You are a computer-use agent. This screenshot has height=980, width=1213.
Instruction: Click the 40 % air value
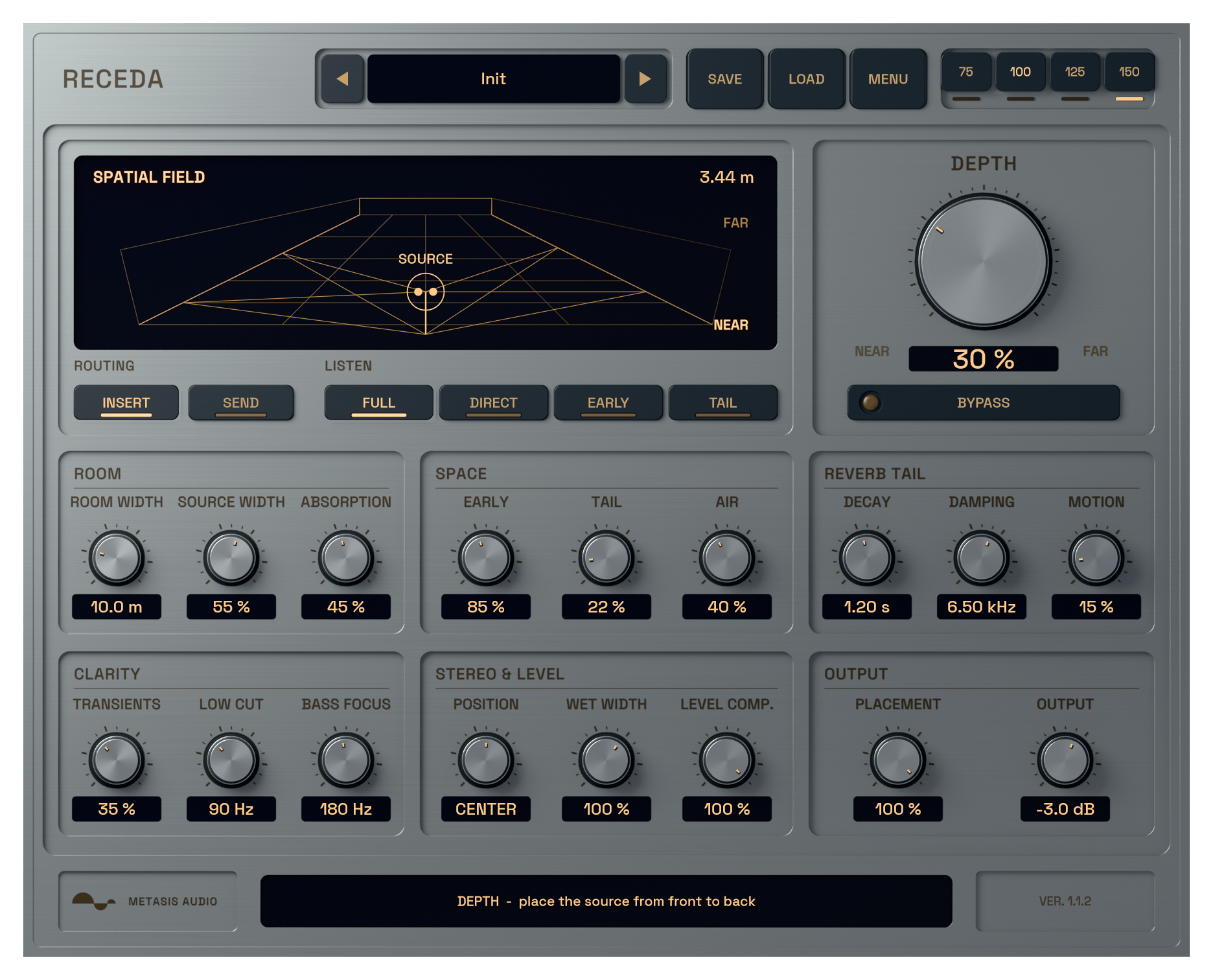pos(727,607)
